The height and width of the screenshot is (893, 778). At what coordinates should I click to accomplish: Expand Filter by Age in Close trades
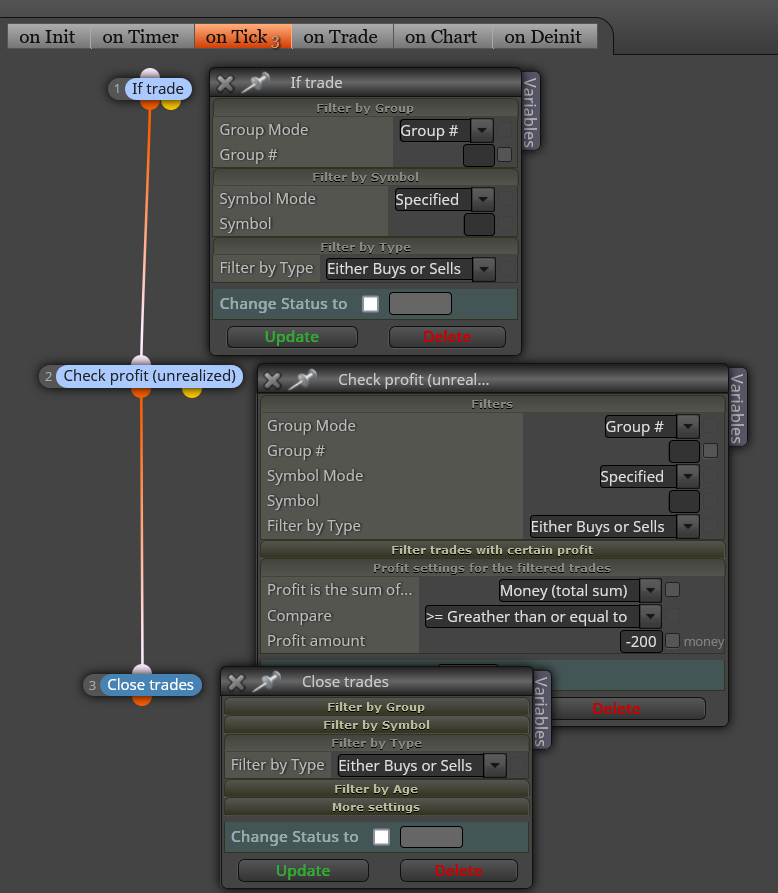pyautogui.click(x=376, y=789)
